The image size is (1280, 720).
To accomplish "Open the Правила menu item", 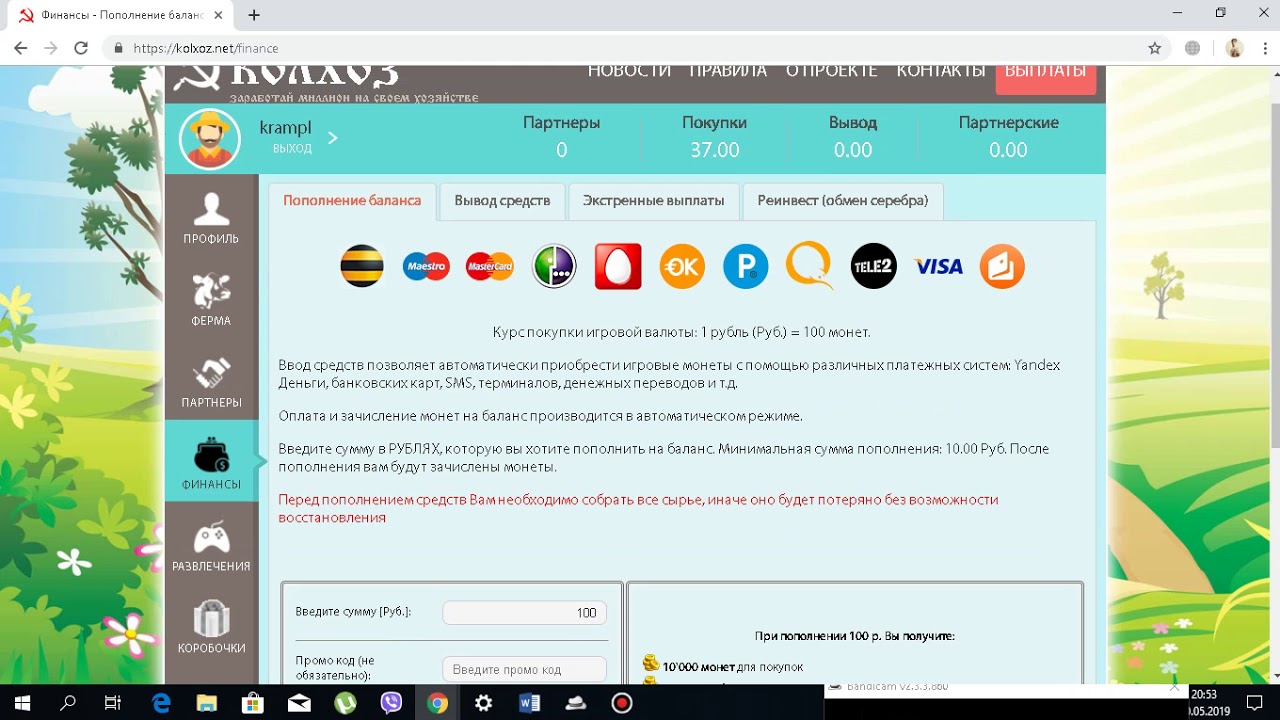I will 728,71.
